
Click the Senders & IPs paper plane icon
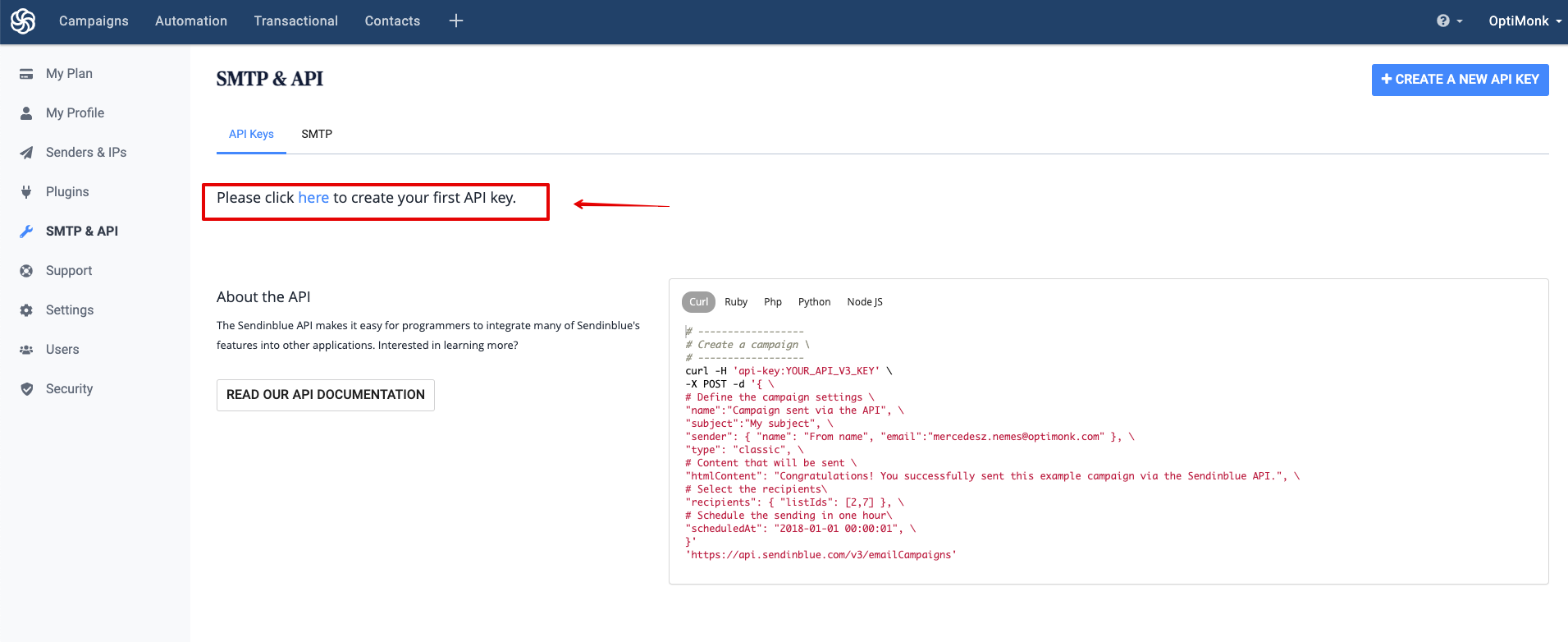[x=26, y=153]
